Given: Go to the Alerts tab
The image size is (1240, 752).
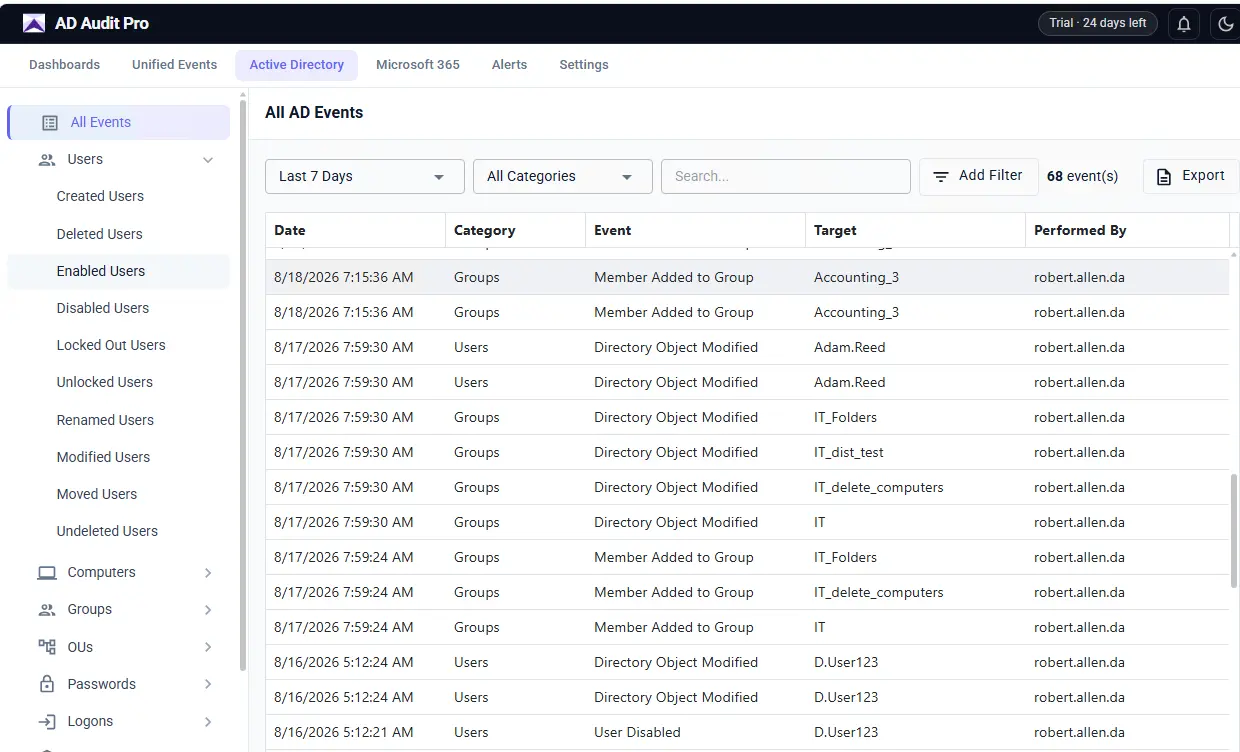Looking at the screenshot, I should (x=509, y=65).
